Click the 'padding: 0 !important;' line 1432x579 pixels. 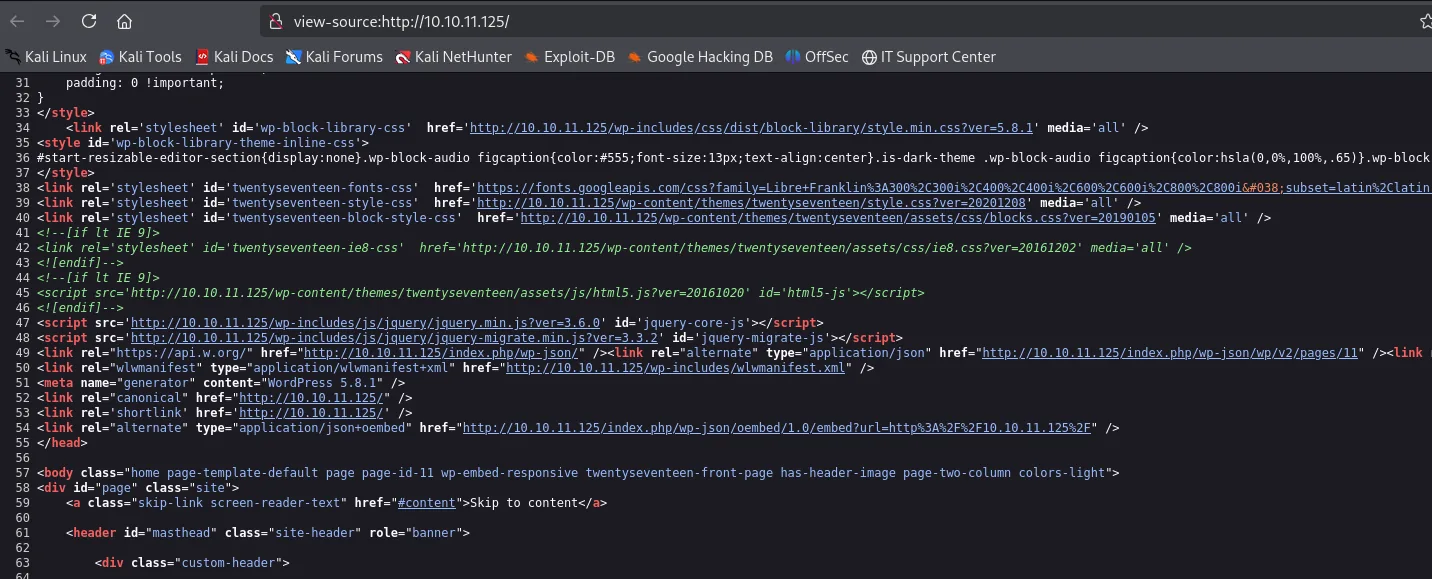point(145,82)
